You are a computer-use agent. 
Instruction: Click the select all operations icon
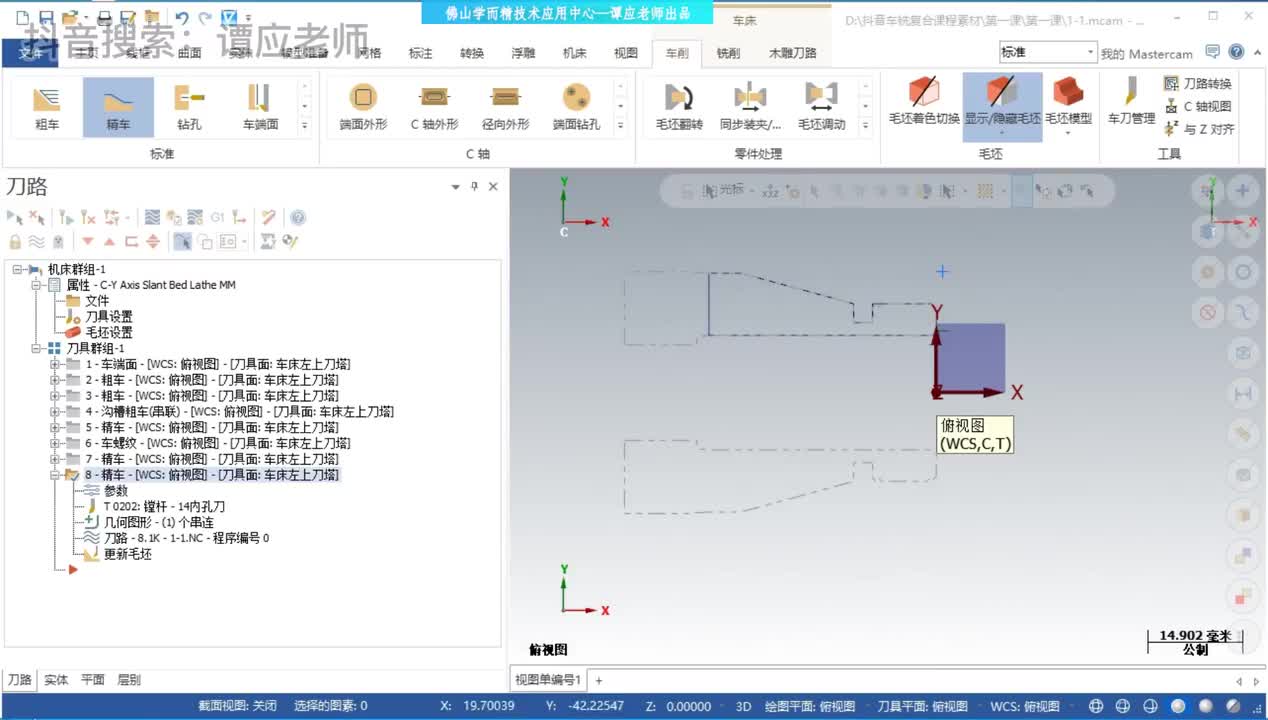point(15,217)
